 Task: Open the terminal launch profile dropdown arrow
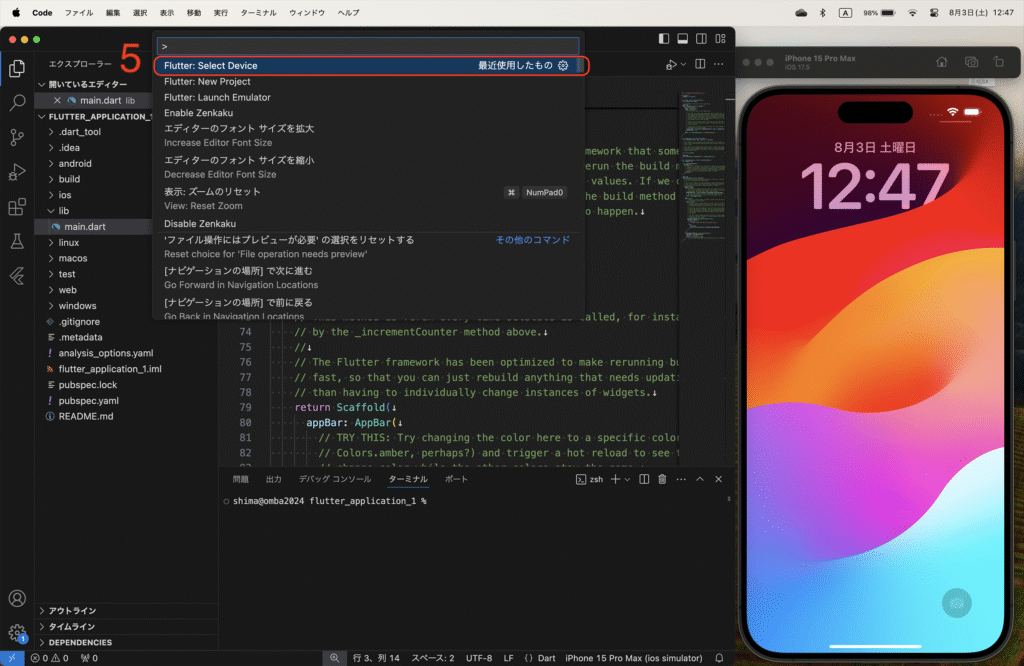628,479
